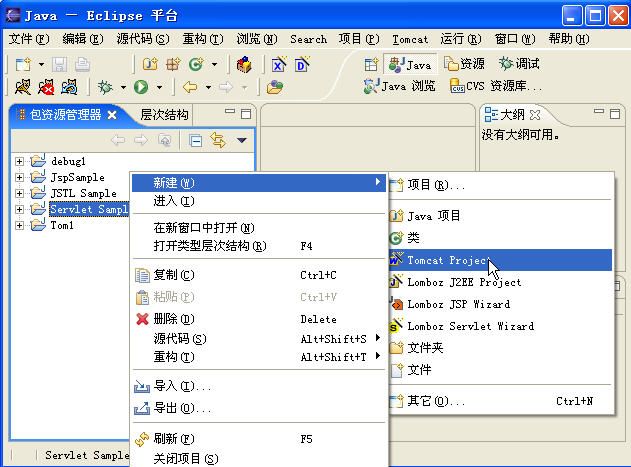
Task: Click the New Java Package toolbar icon
Action: [173, 64]
